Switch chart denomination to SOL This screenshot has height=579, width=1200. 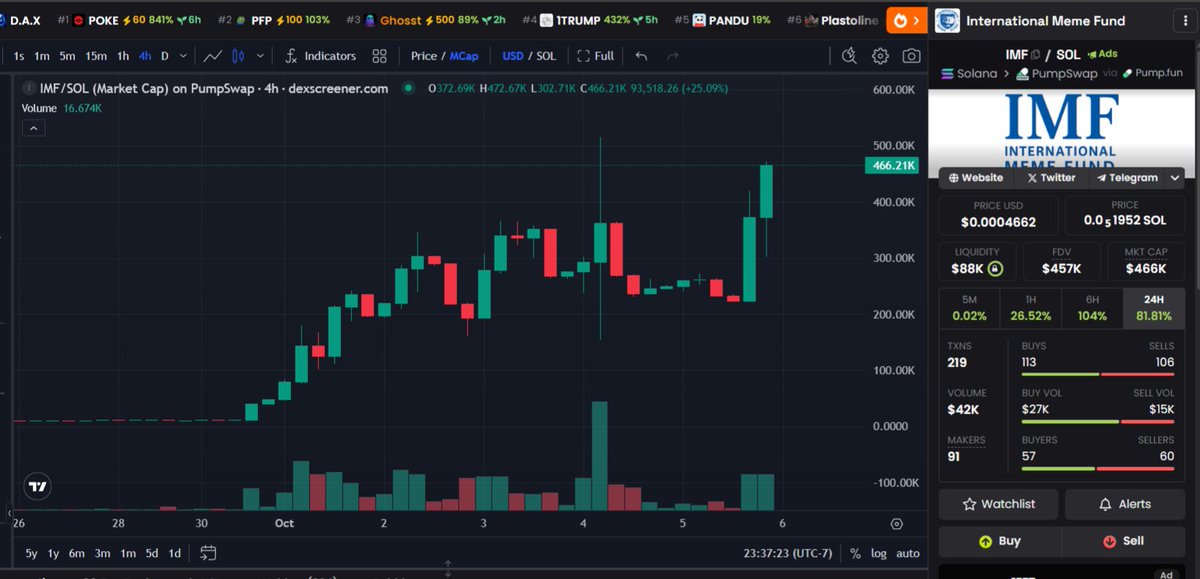click(546, 56)
